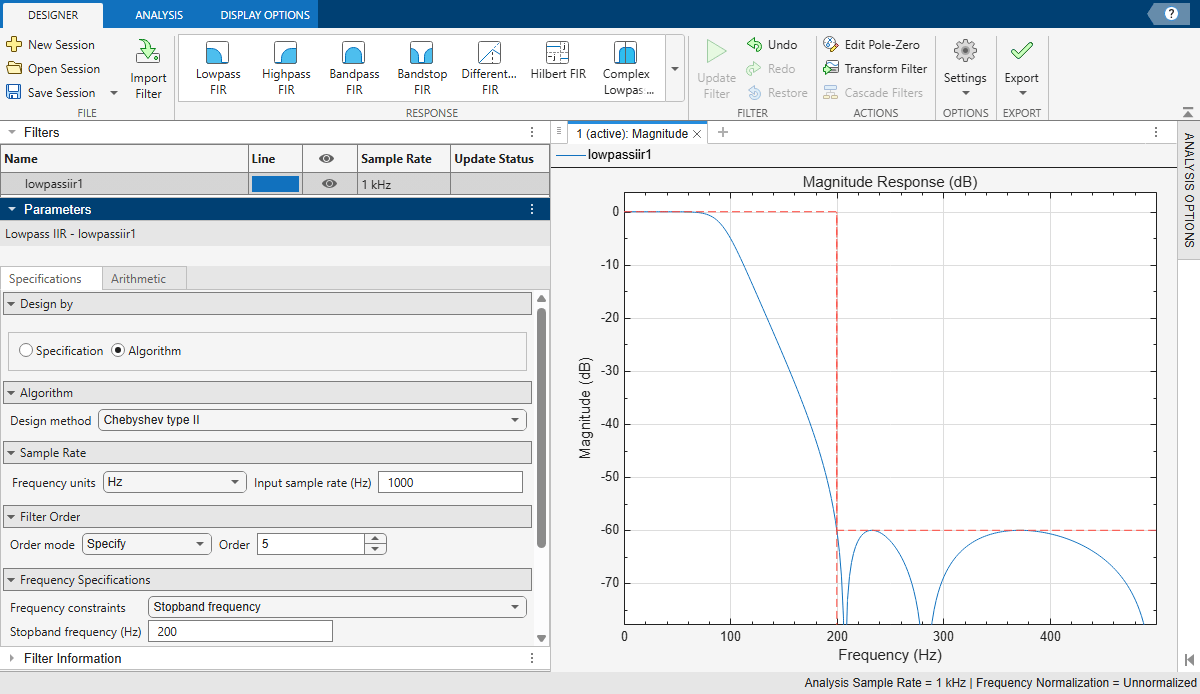Viewport: 1200px width, 694px height.
Task: Choose the Lowpass FIR response
Action: point(218,69)
